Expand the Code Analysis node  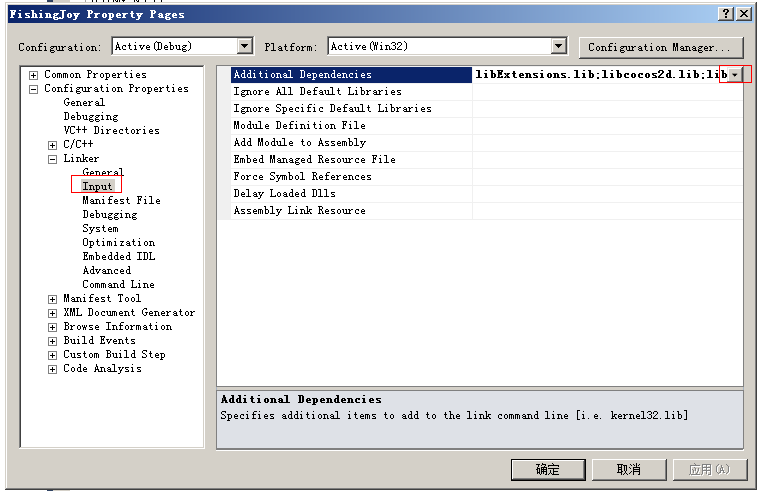[x=52, y=369]
